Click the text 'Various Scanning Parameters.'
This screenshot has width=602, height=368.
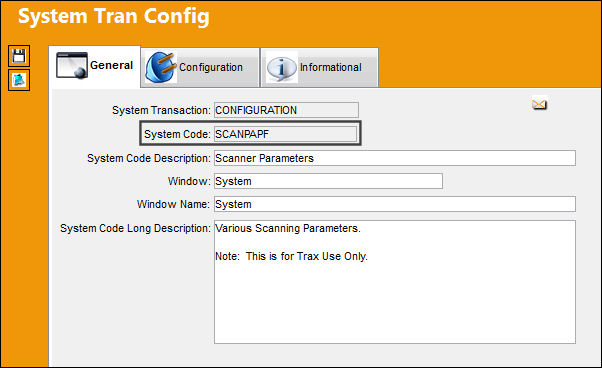click(288, 228)
